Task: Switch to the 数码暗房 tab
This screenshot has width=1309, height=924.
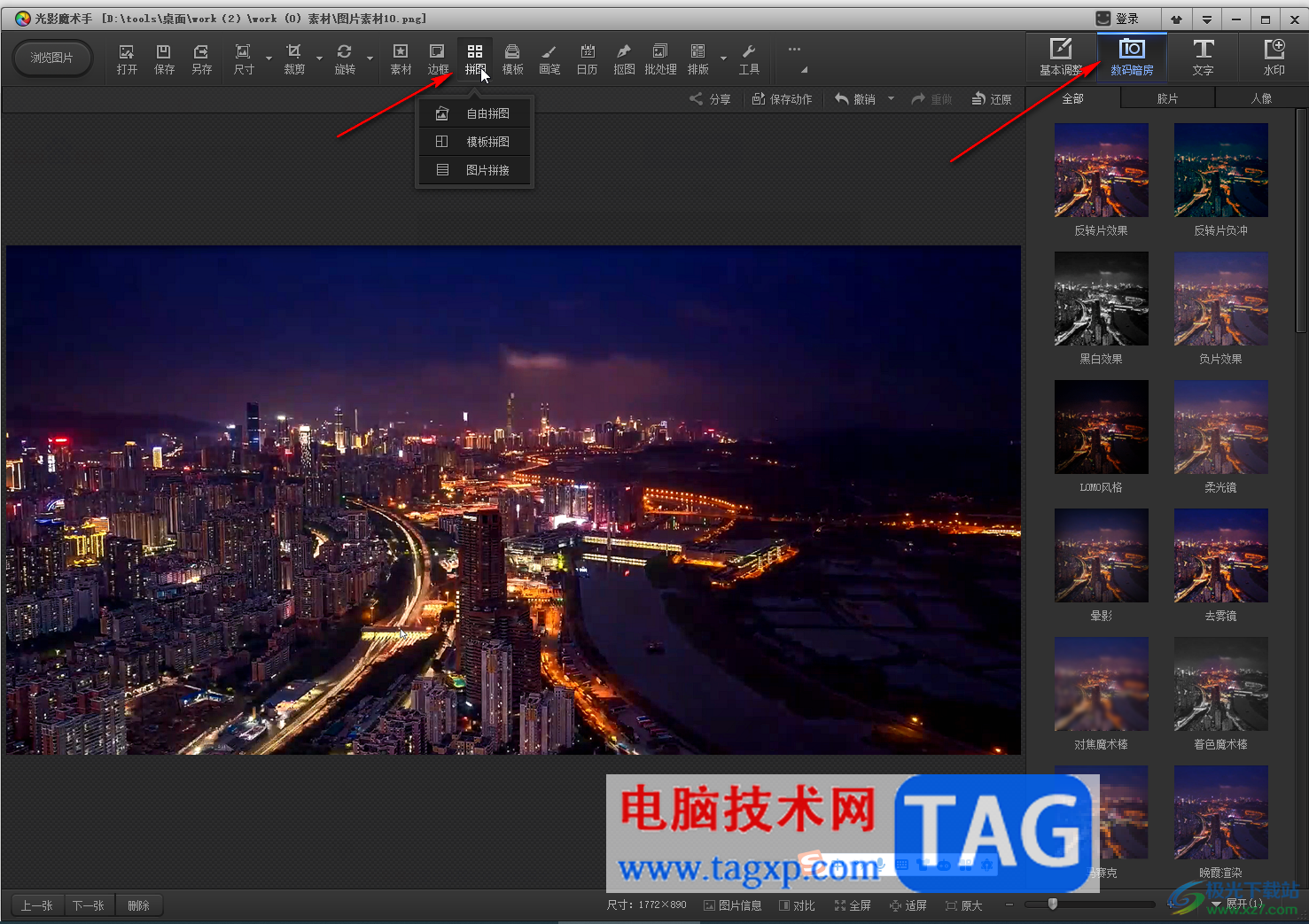Action: coord(1132,58)
